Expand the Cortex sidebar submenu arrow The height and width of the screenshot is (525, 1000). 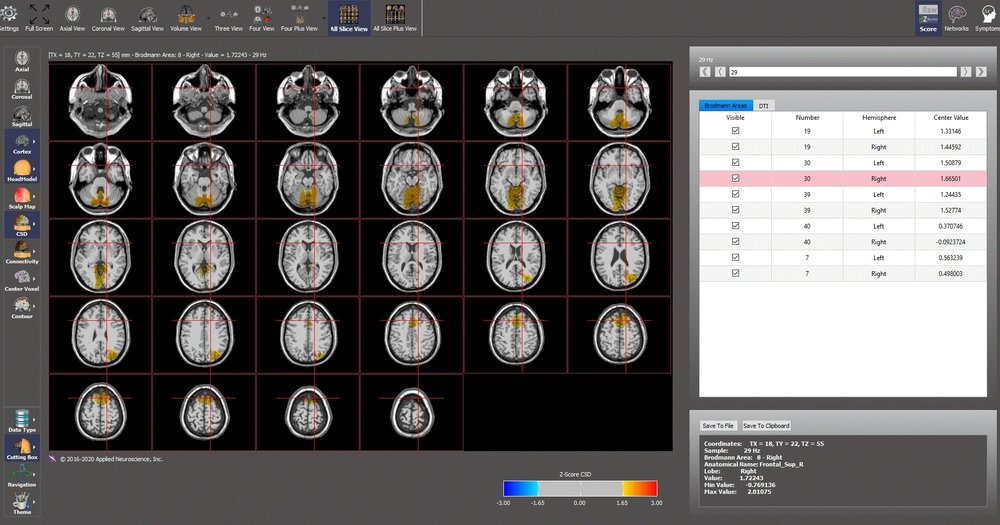tap(36, 141)
